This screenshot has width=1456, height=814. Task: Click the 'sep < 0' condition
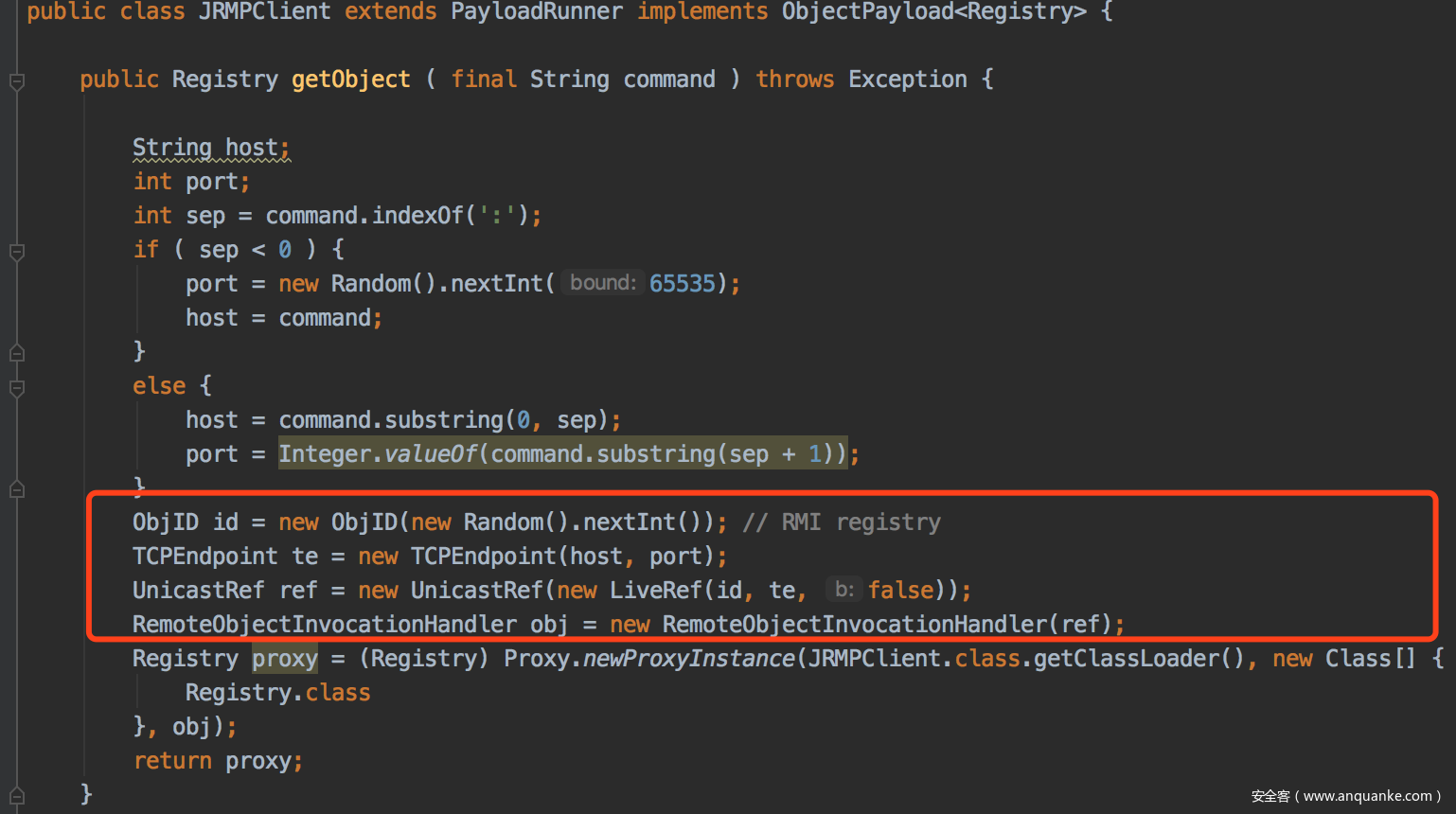pos(245,250)
